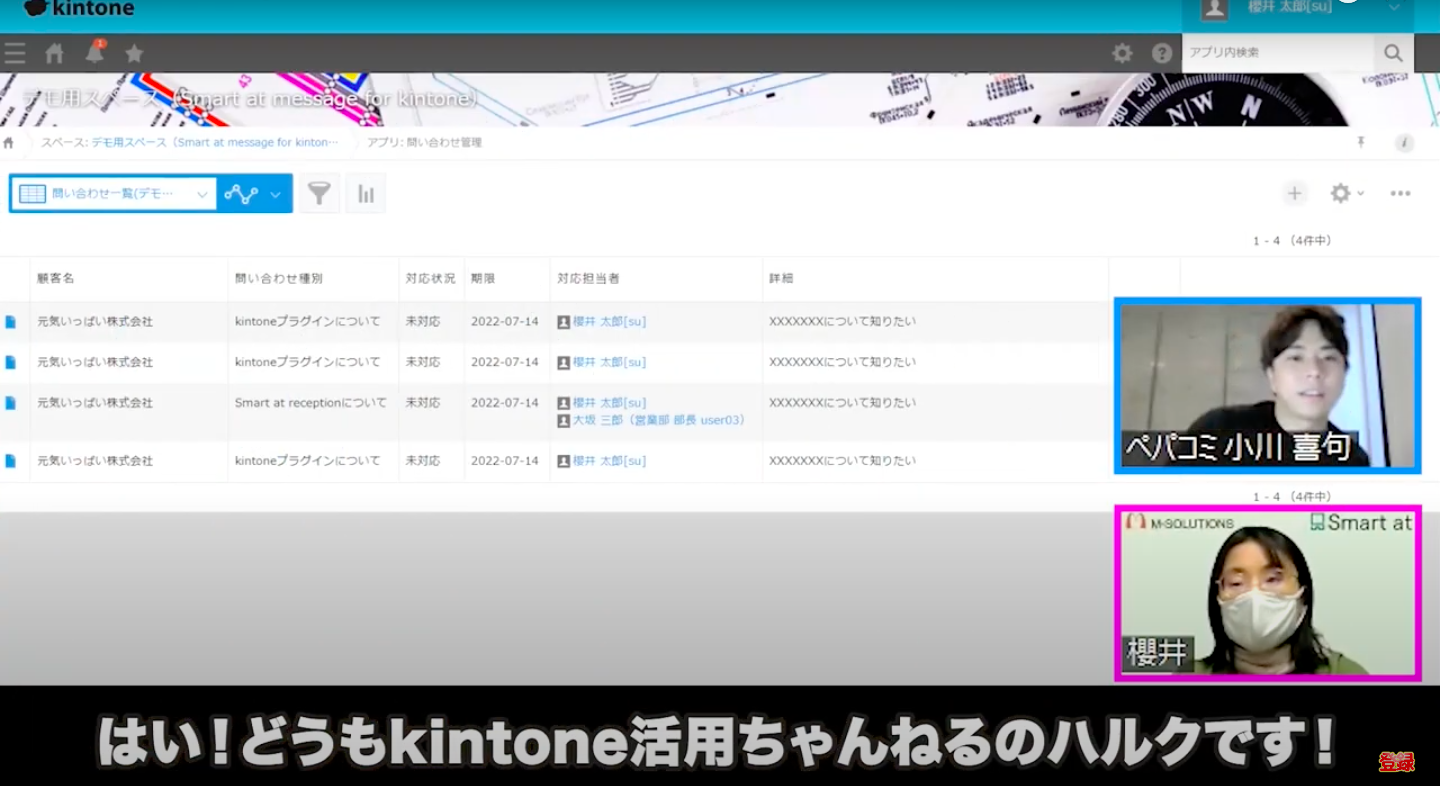Screen dimensions: 1440x786
Task: Open kintone system settings gear icon
Action: pos(1122,52)
